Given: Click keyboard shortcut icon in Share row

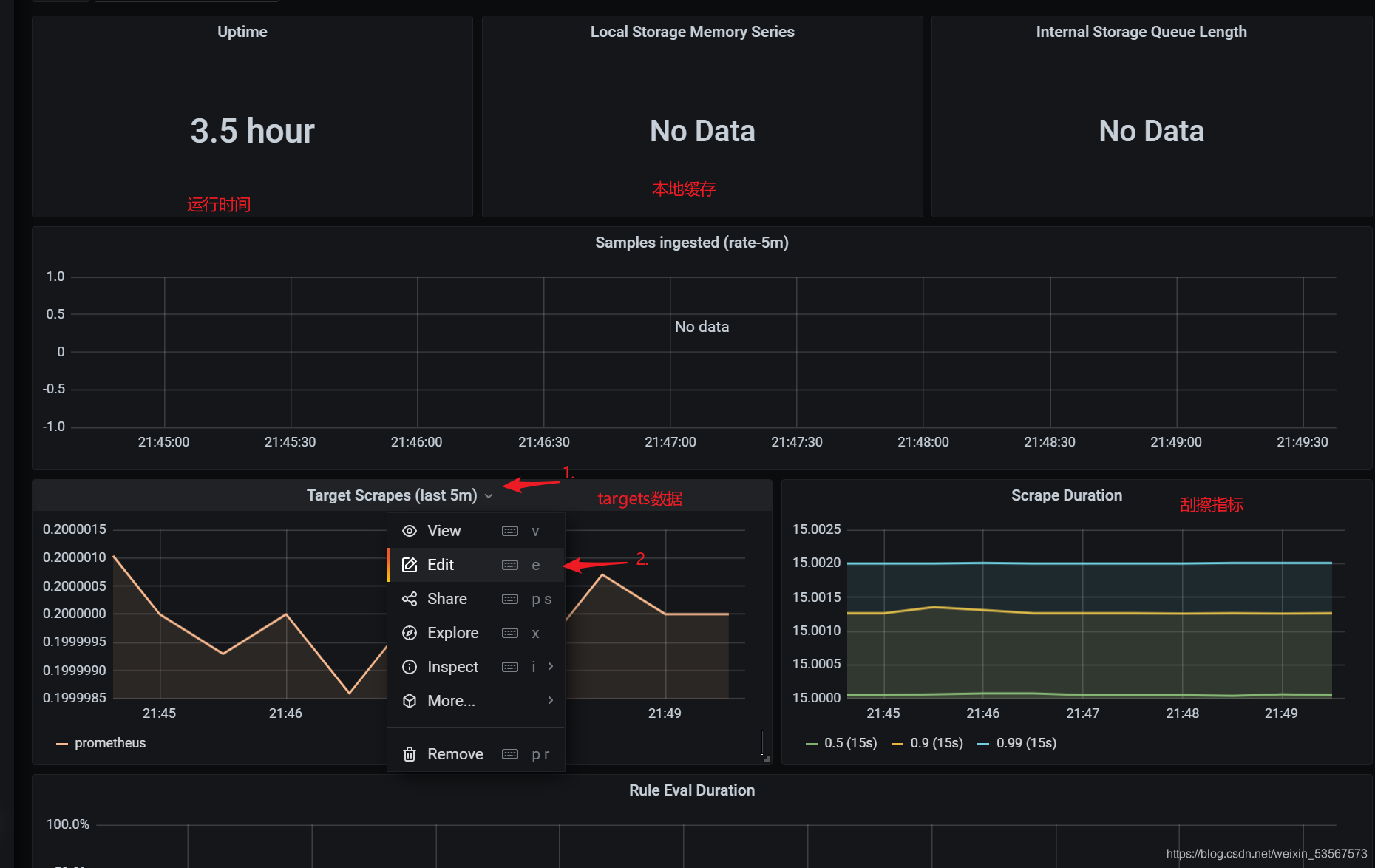Looking at the screenshot, I should (x=510, y=599).
